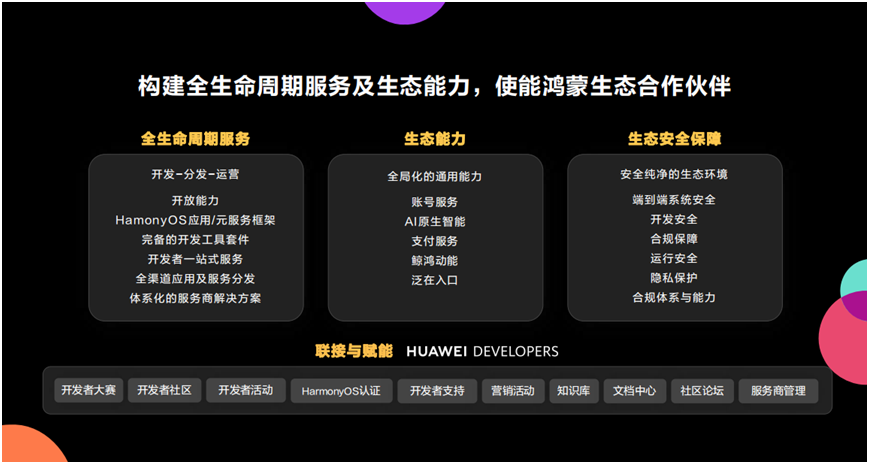This screenshot has width=869, height=464.
Task: Click 合规体系与能力 text
Action: click(674, 297)
